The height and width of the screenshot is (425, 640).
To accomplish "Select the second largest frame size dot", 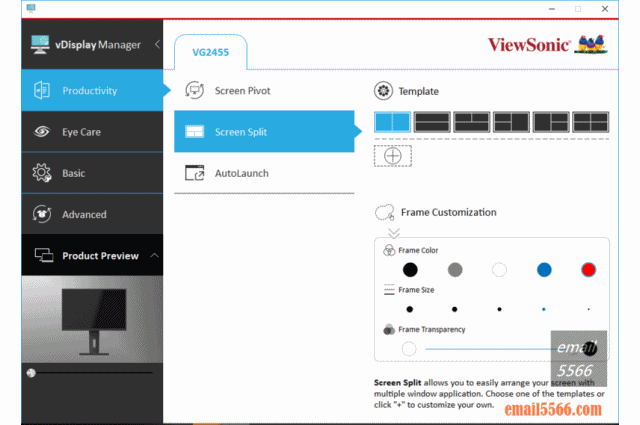I will pyautogui.click(x=455, y=309).
